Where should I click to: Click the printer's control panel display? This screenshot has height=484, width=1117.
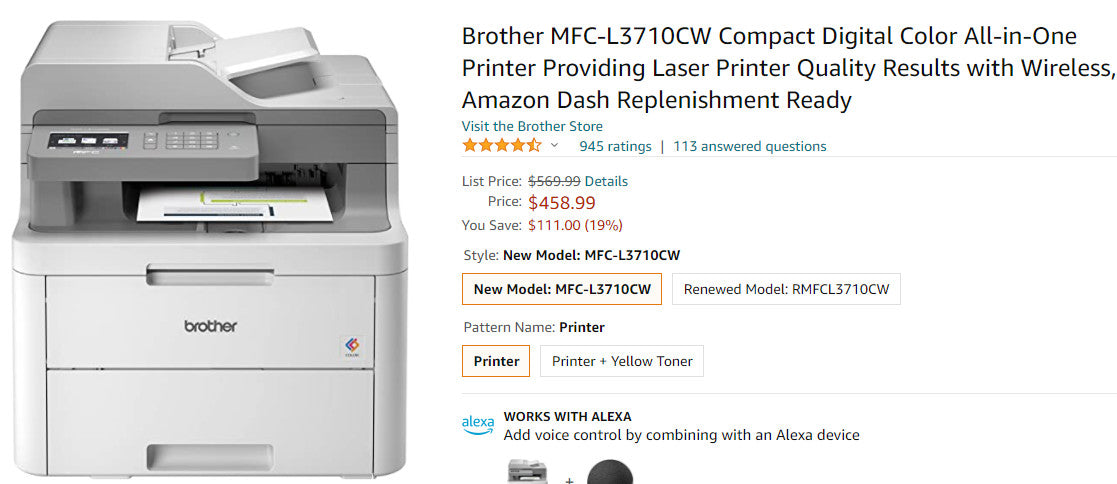(x=88, y=141)
